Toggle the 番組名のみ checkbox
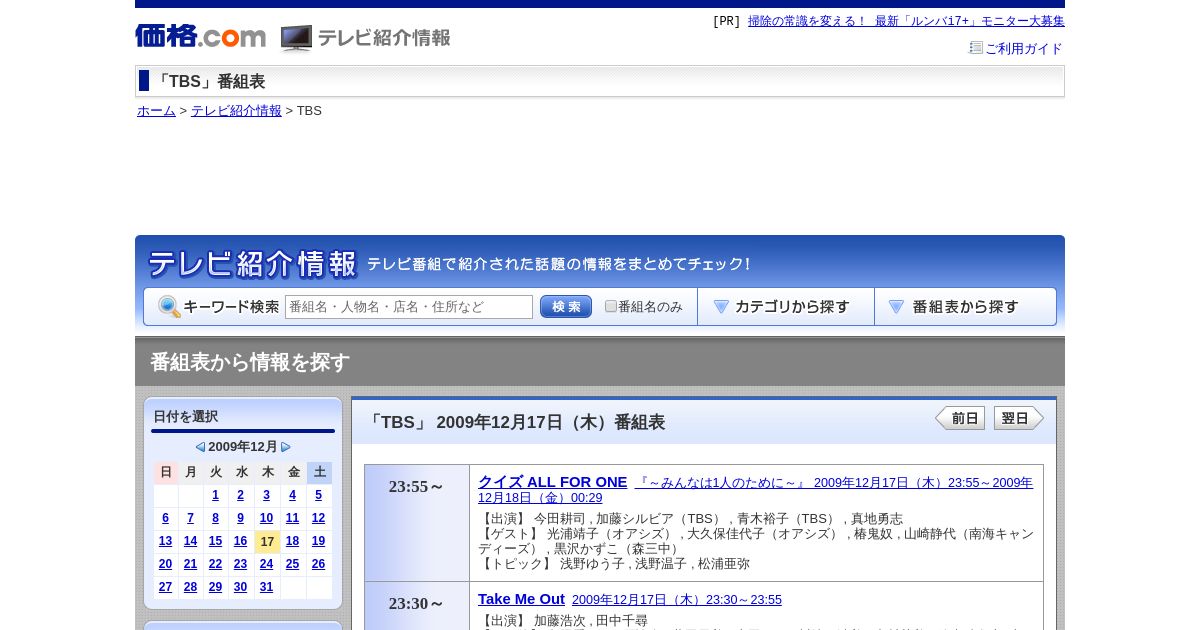Screen dimensions: 1200x630 pos(611,306)
